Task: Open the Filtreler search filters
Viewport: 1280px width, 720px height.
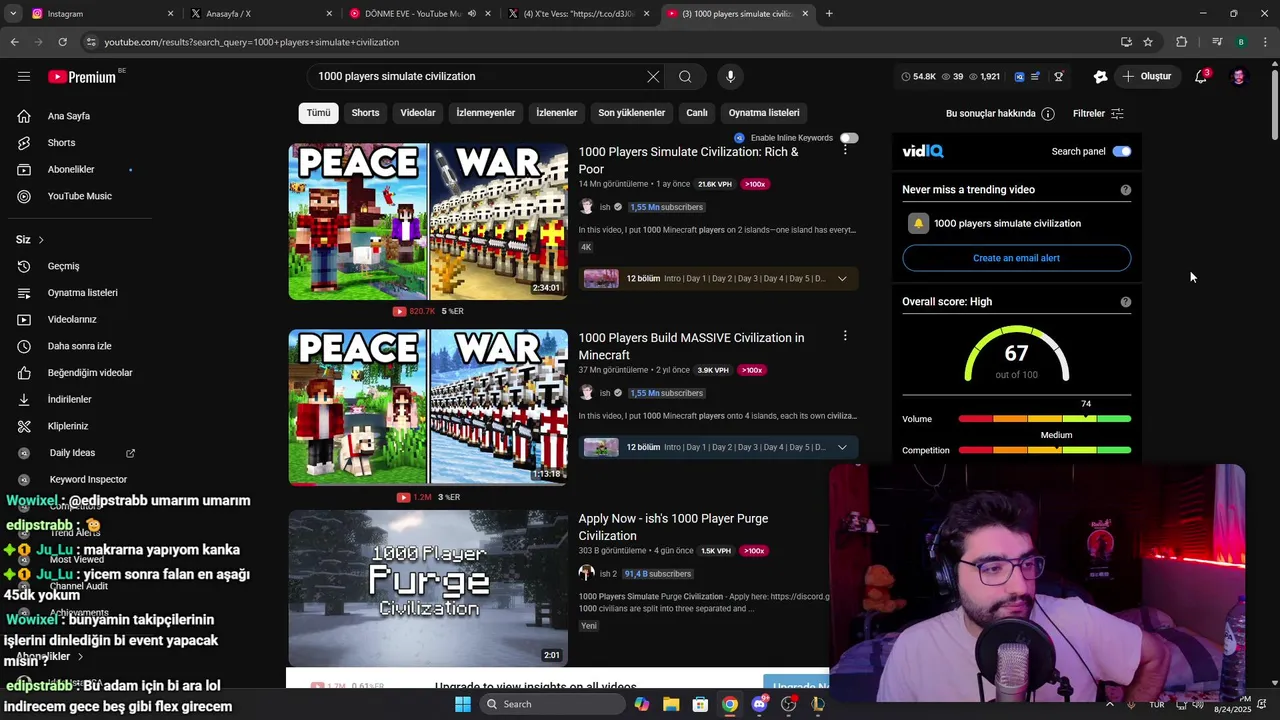Action: click(1098, 114)
